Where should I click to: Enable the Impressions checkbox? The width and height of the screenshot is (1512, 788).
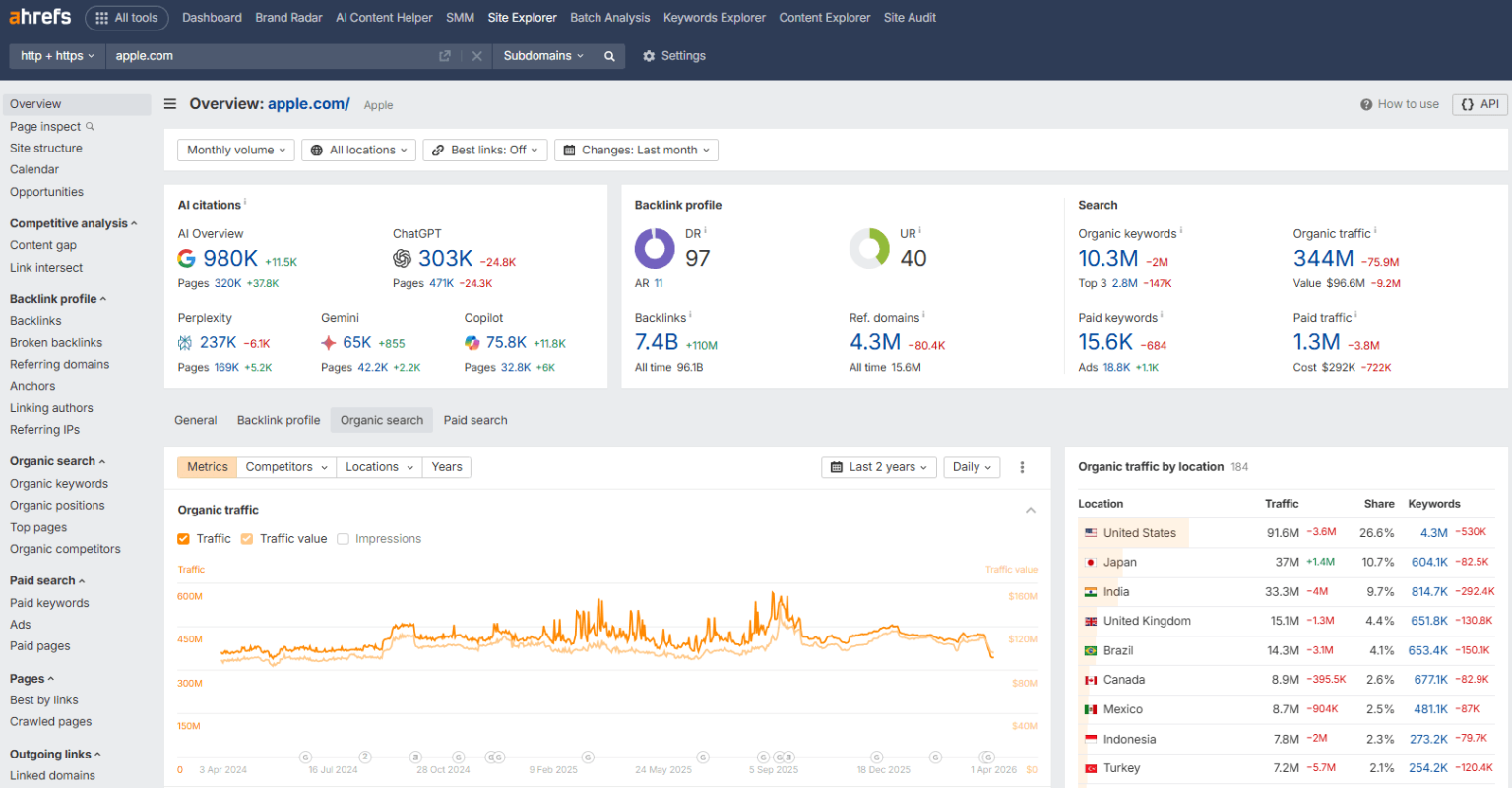click(343, 539)
